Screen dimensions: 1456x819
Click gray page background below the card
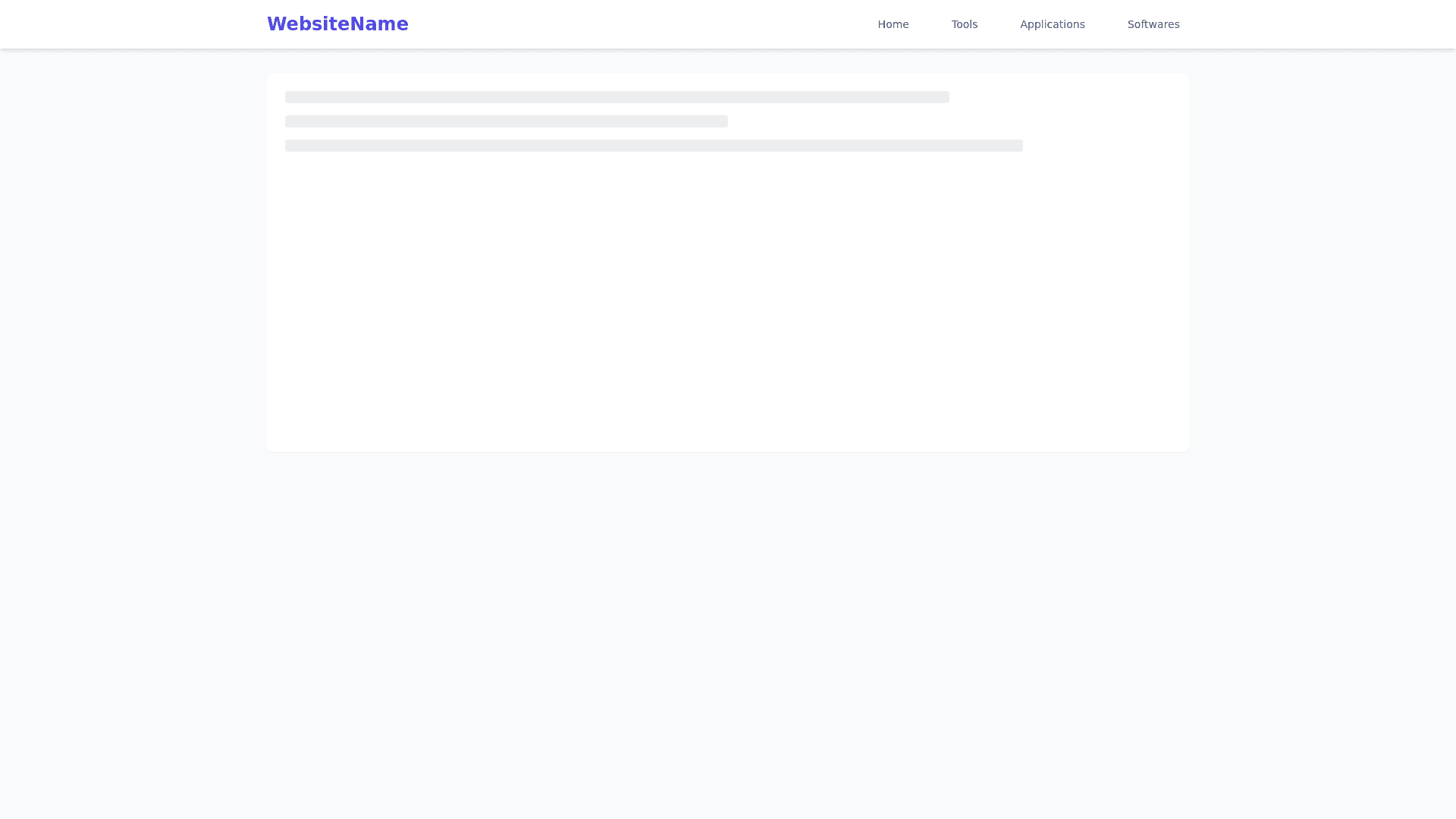tap(728, 629)
